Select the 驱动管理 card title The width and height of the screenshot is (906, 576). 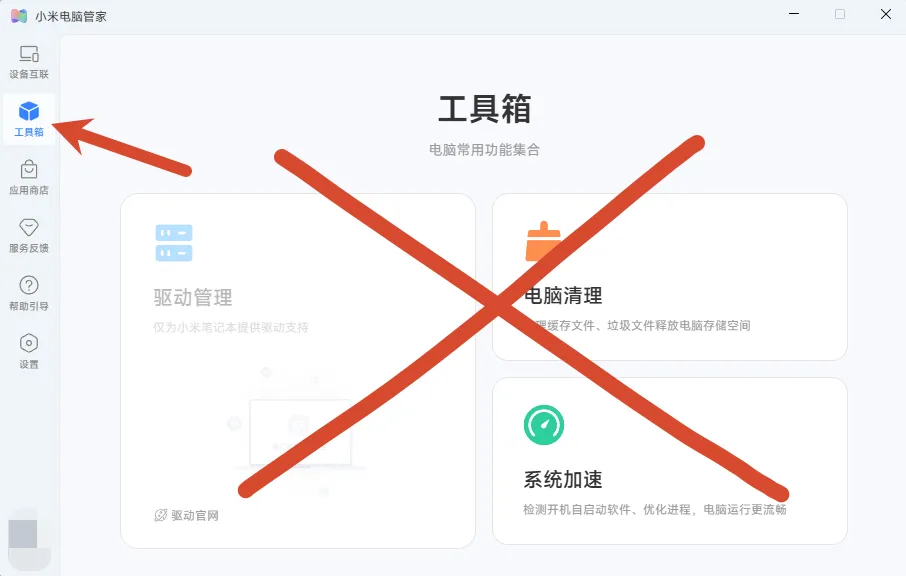193,298
